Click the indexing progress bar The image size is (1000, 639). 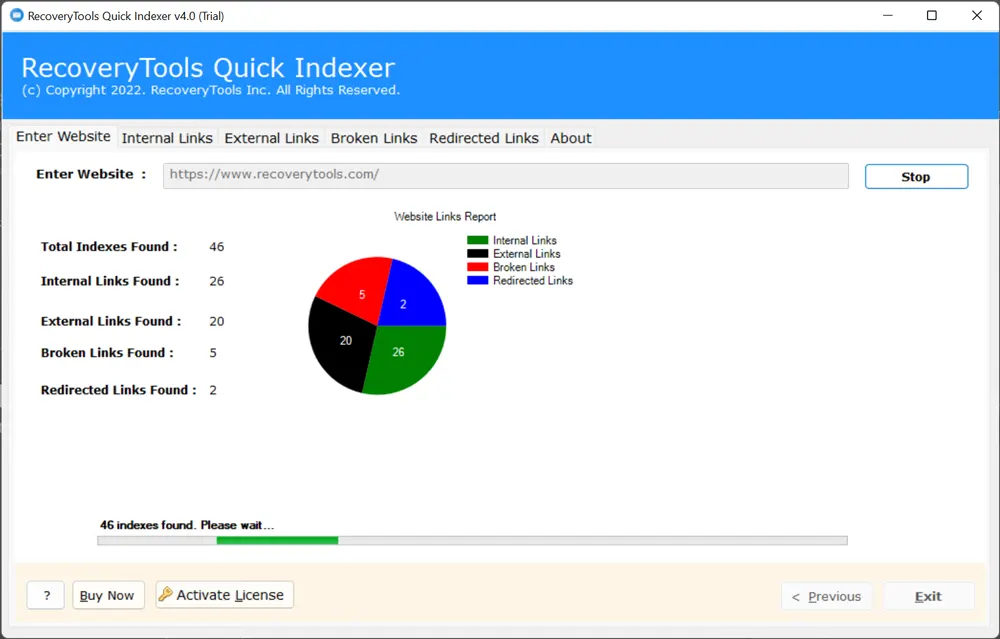(x=473, y=541)
